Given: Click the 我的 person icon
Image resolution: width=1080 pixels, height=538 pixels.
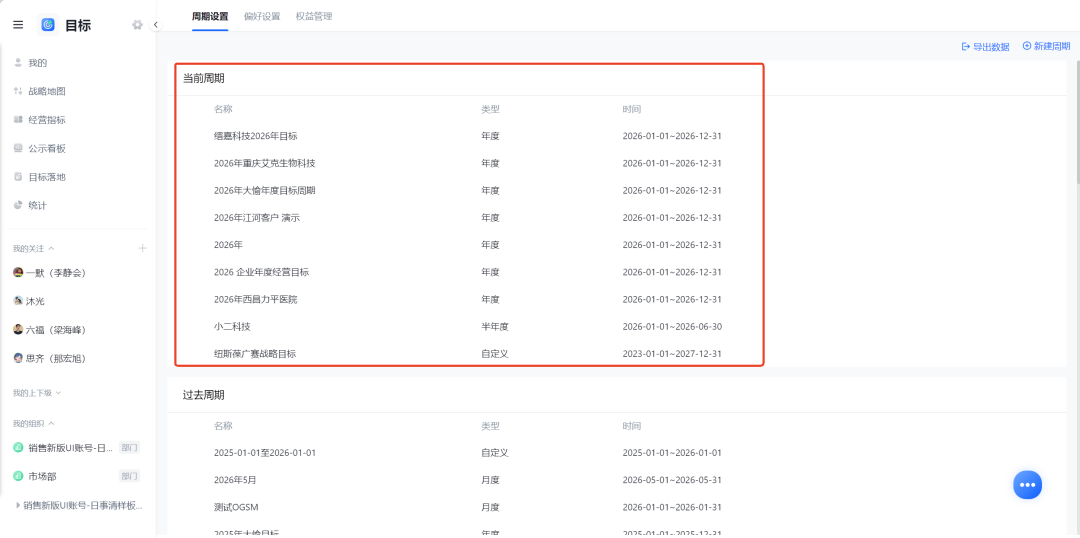Looking at the screenshot, I should (19, 62).
